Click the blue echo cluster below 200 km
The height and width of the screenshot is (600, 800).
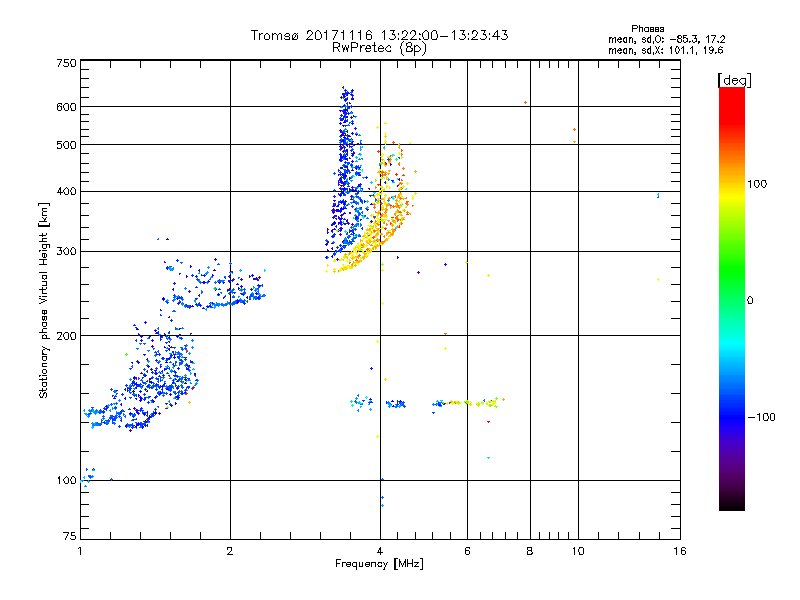153,378
